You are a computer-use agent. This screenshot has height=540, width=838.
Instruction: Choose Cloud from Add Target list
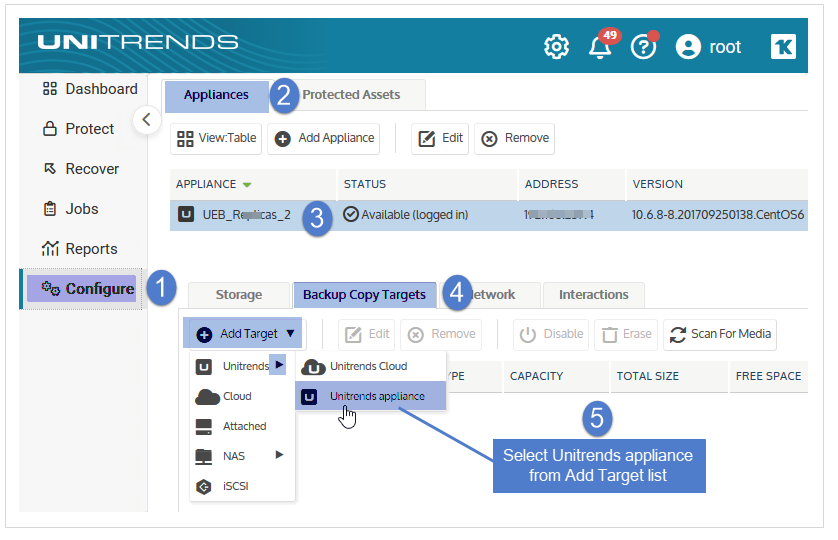[242, 397]
